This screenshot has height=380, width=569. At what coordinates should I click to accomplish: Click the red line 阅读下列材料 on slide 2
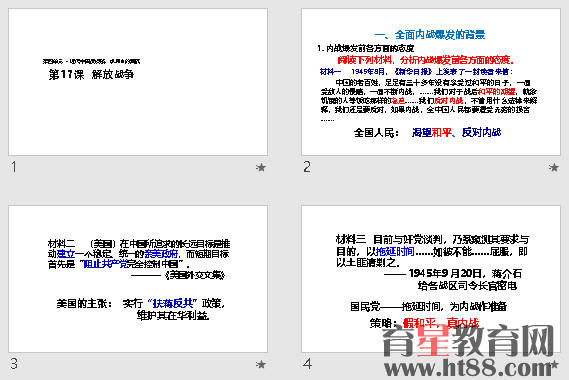pos(426,60)
